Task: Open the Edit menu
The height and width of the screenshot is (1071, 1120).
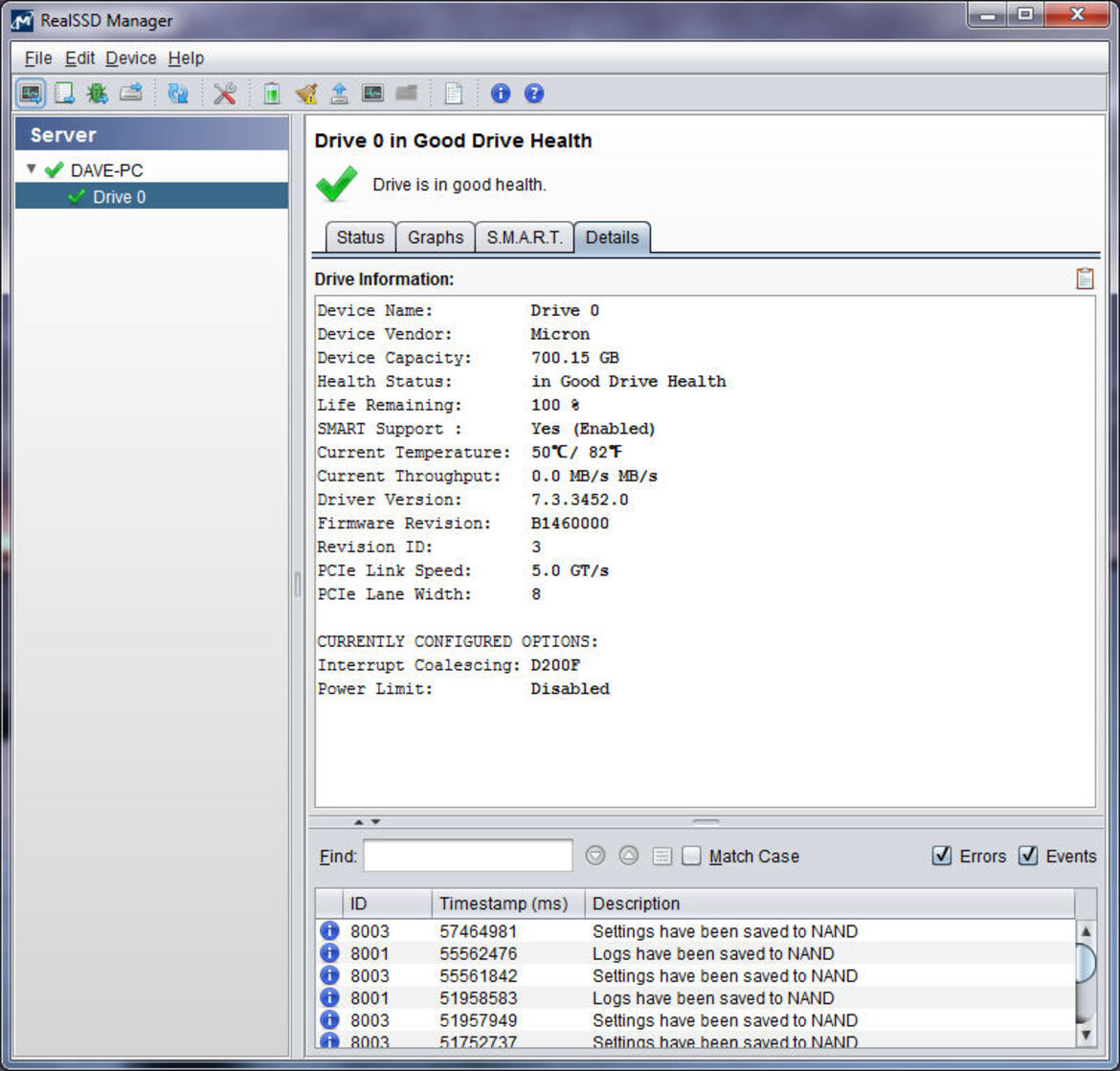Action: pos(79,57)
